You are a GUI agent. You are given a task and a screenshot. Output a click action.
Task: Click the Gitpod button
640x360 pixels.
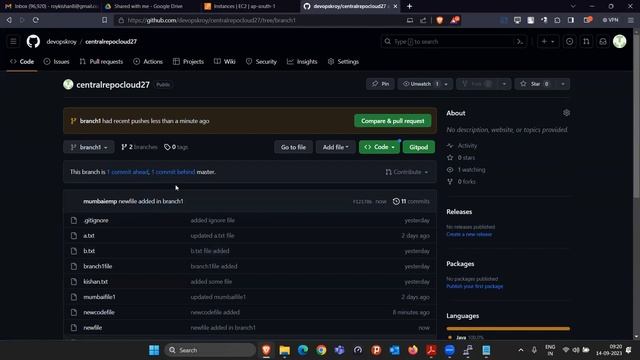click(x=419, y=147)
